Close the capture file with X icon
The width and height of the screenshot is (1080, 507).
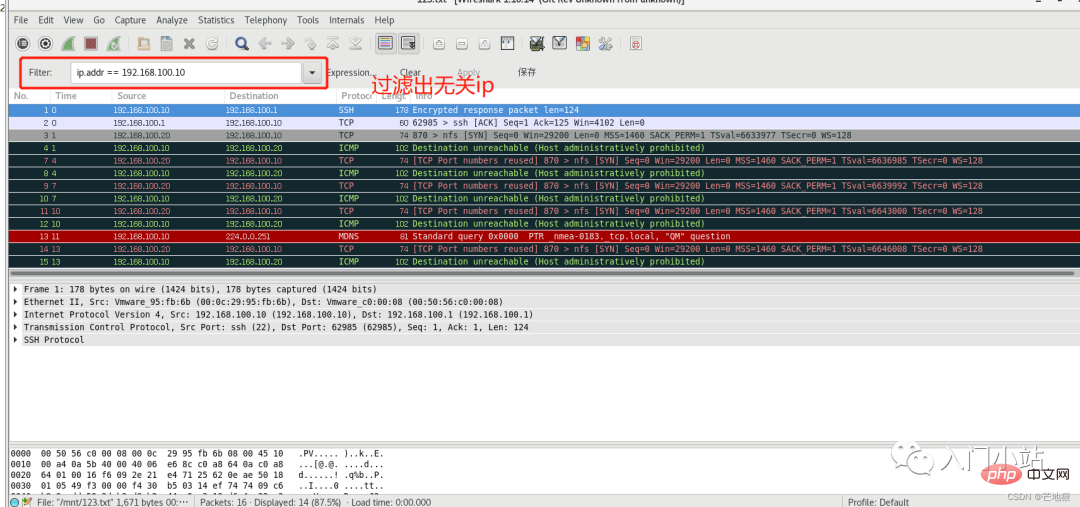coord(189,44)
